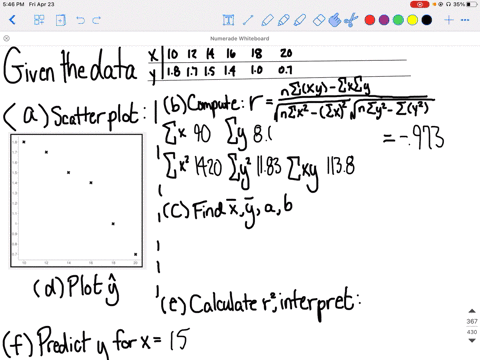Screen dimensions: 480x360
Task: Select the first pen tool
Action: coord(267,20)
